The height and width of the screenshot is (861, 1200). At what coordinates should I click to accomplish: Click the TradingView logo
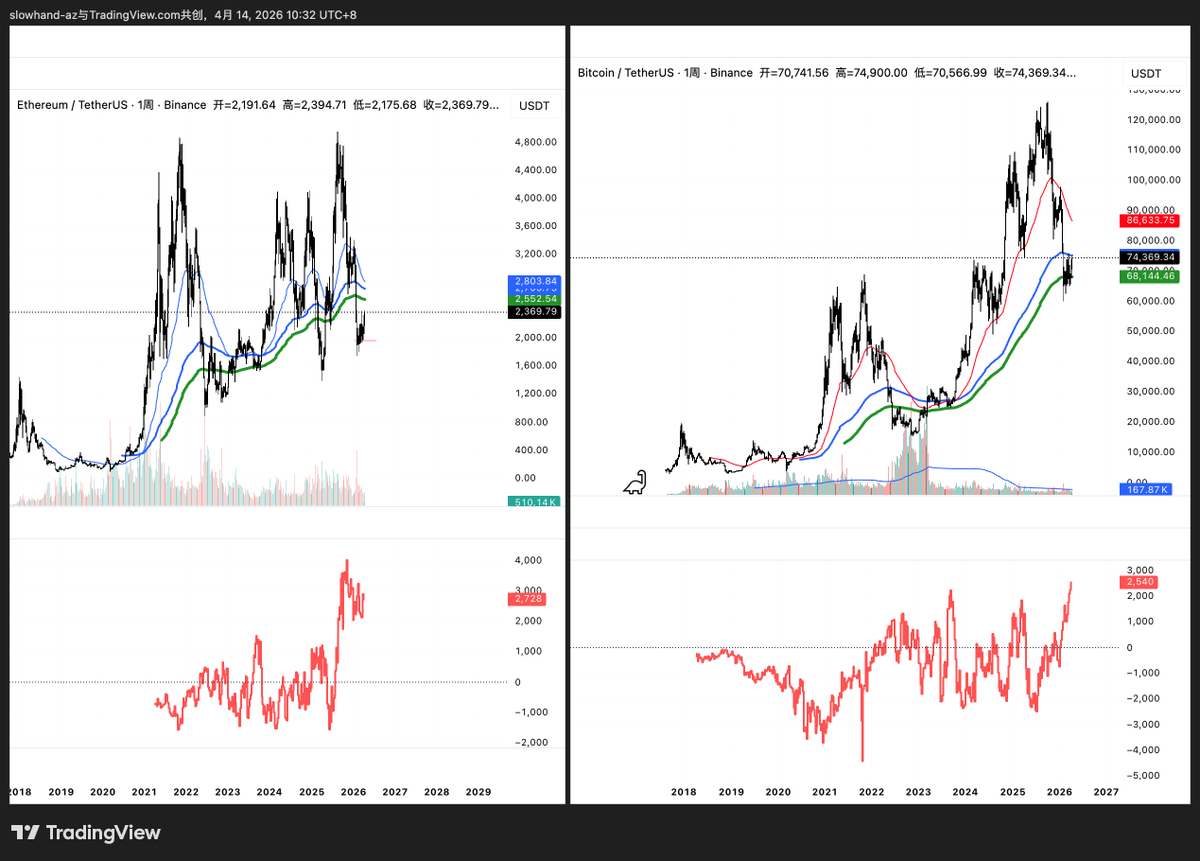[86, 832]
